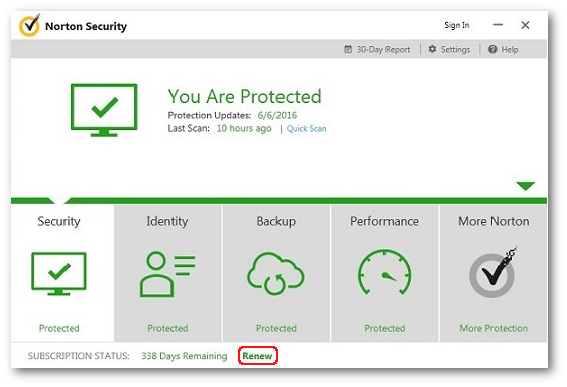
Task: Click Protected status under Performance
Action: point(385,328)
